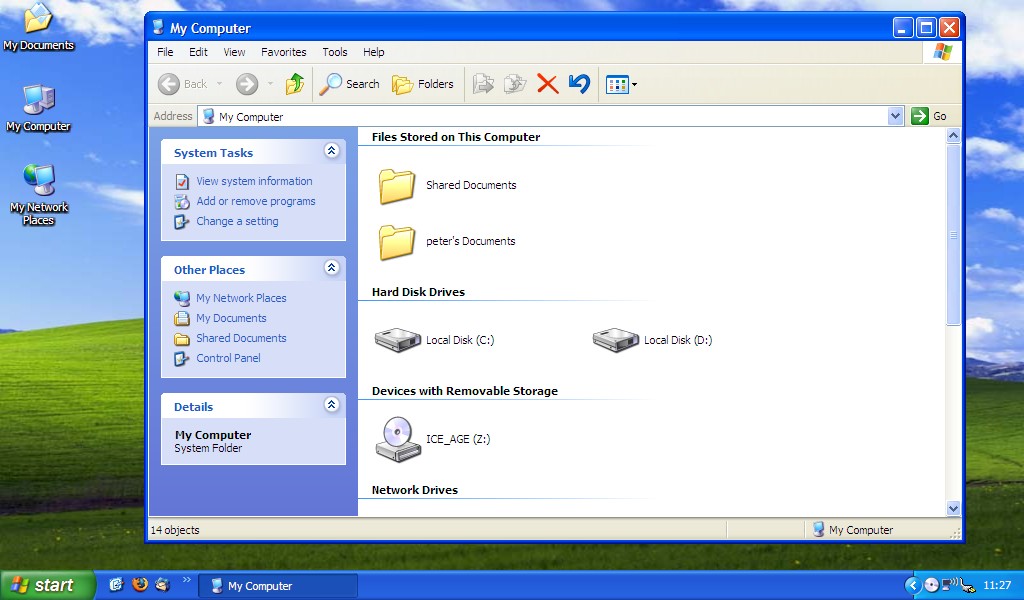Launch Internet Explorer from Quick Launch
The width and height of the screenshot is (1024, 600).
[116, 584]
